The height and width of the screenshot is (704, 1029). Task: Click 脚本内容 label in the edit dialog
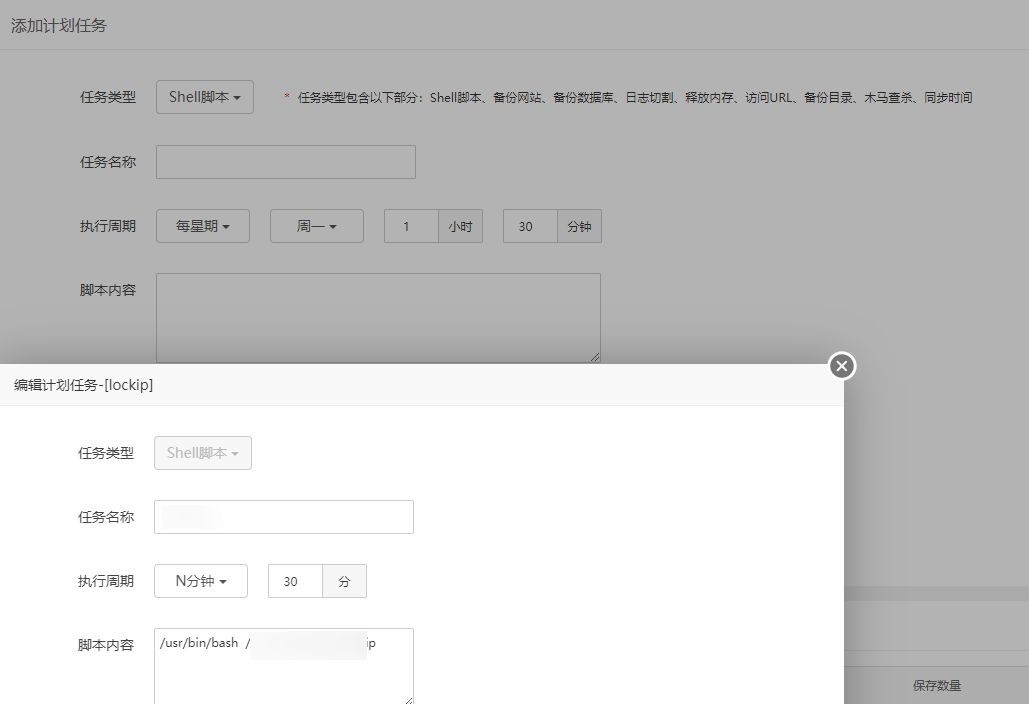(106, 646)
